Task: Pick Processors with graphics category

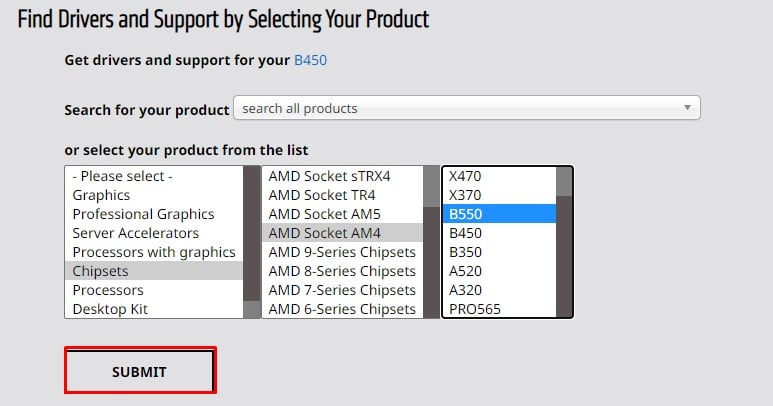Action: 154,252
